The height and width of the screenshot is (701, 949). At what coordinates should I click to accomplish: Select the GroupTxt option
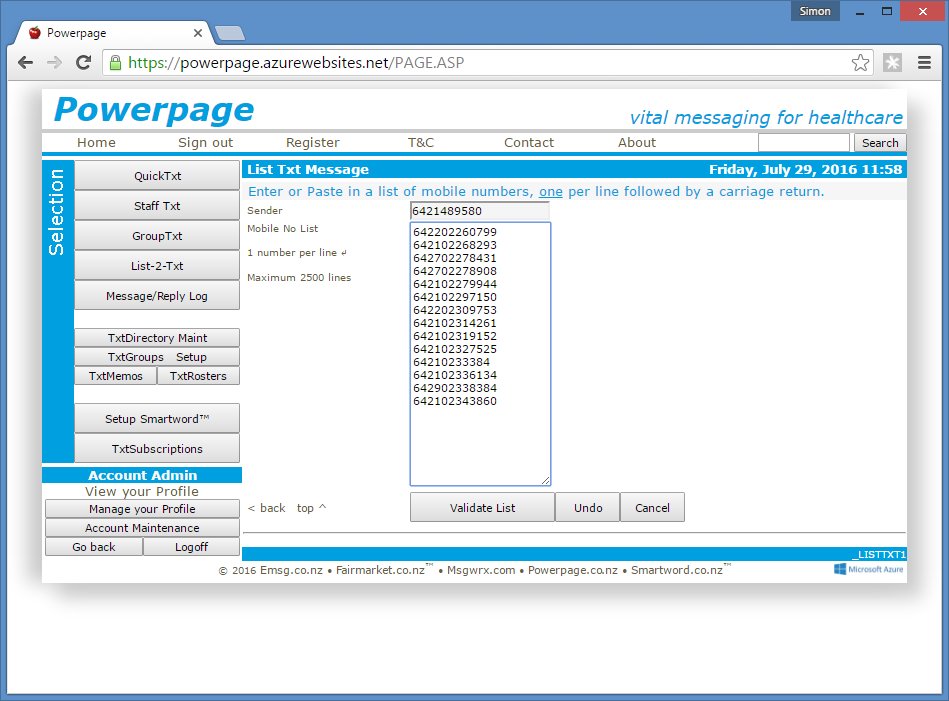(x=157, y=236)
